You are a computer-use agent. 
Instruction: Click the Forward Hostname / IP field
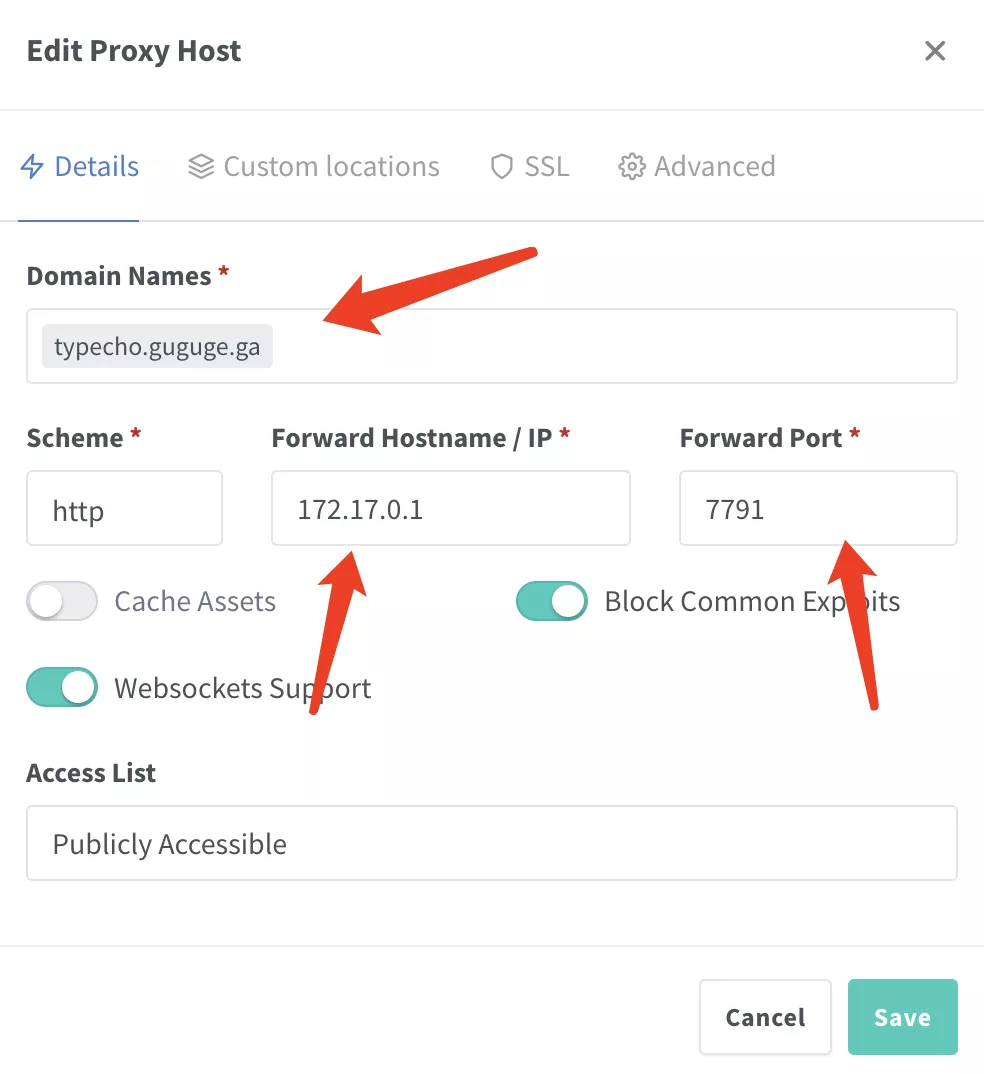click(450, 509)
